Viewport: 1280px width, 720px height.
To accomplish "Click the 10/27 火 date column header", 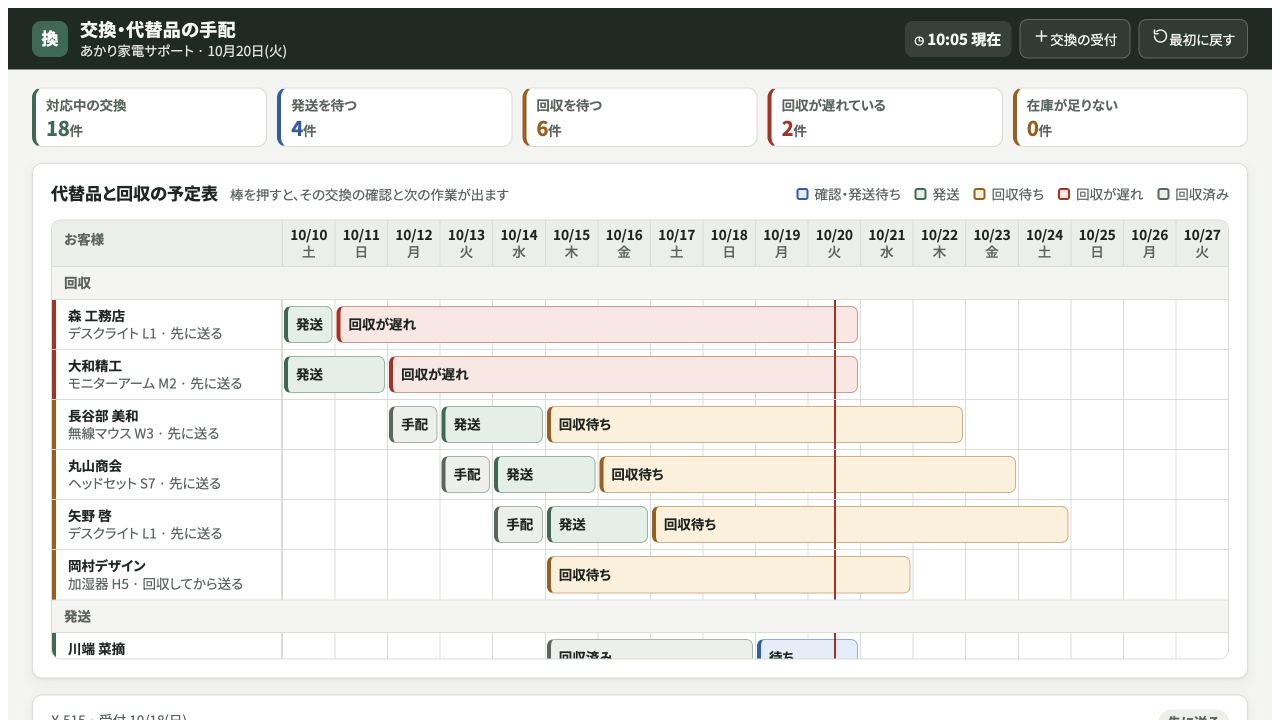I will click(x=1202, y=243).
